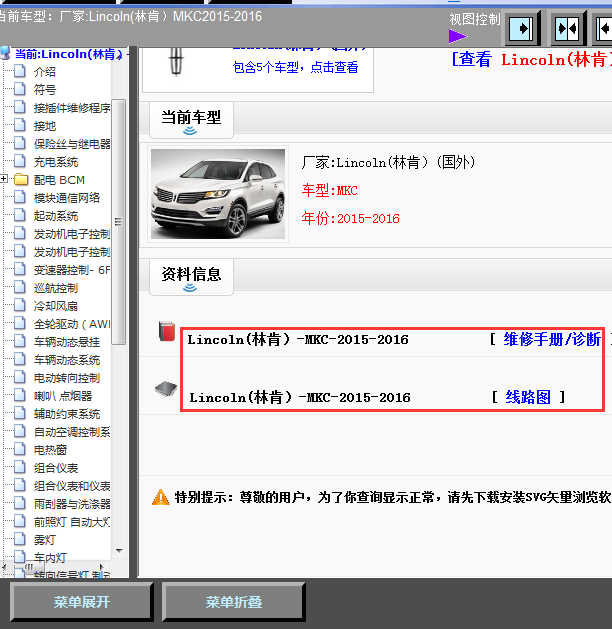Open 组合仪表和仪表 tree item

click(x=72, y=486)
